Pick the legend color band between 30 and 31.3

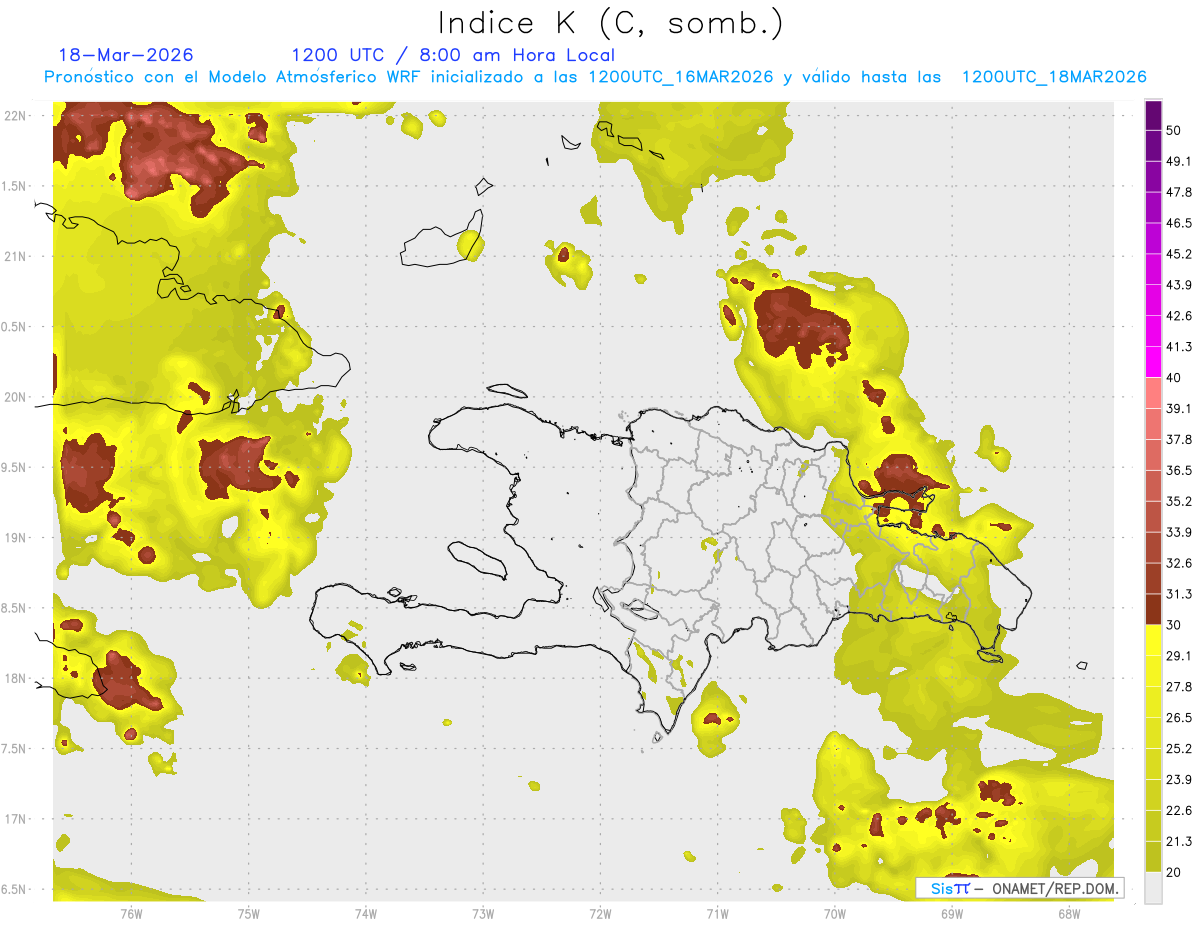1153,609
